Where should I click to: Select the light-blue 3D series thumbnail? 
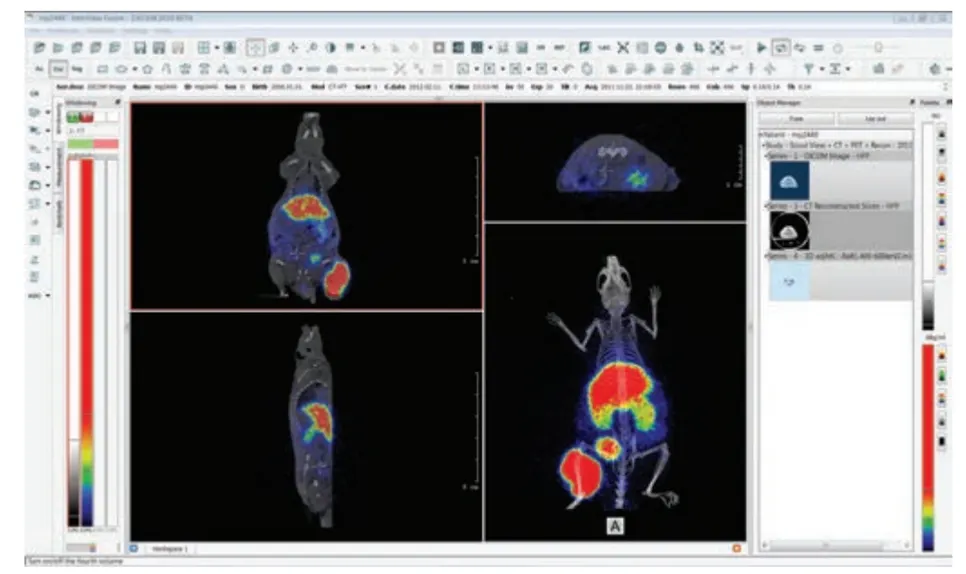pyautogui.click(x=790, y=281)
